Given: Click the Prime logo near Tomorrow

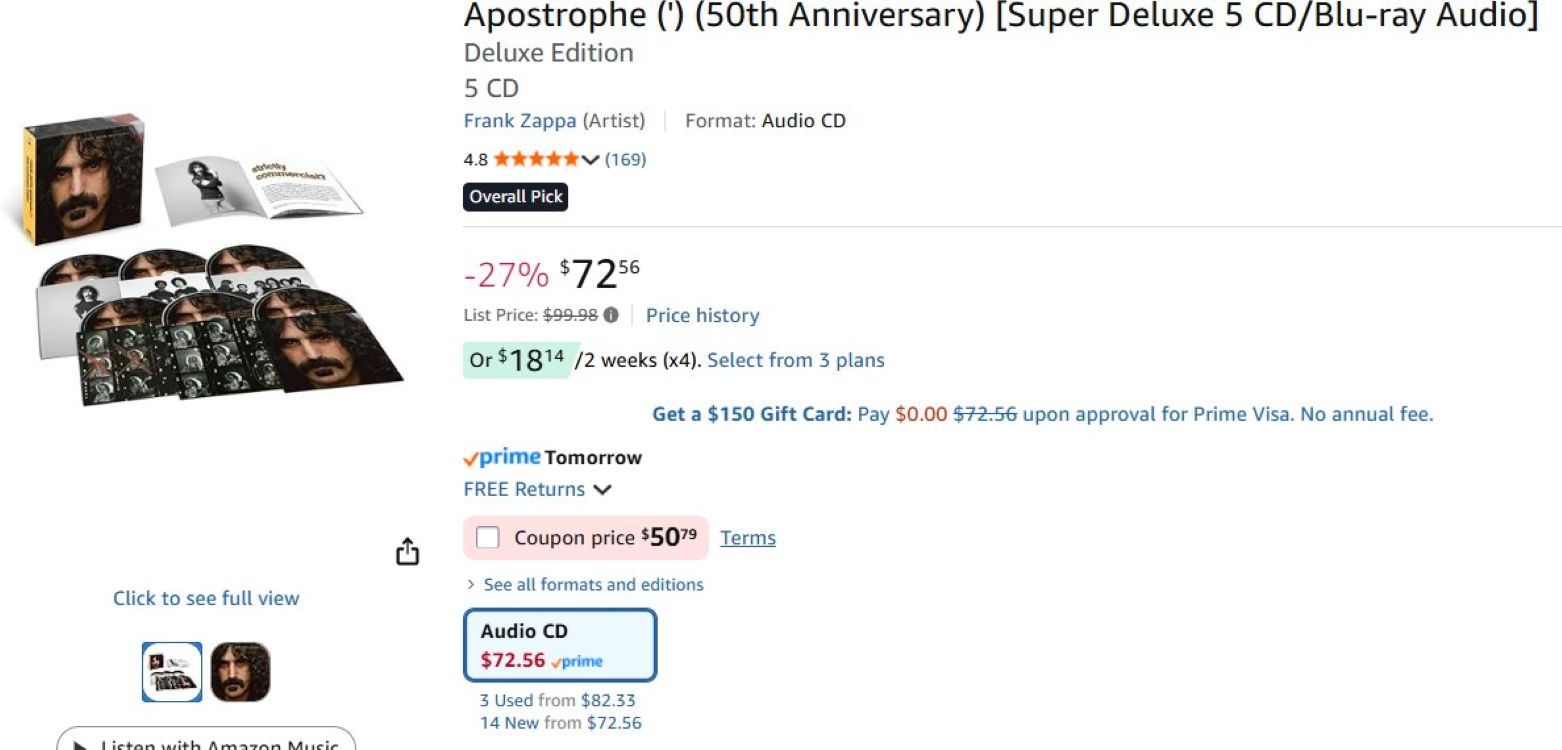Looking at the screenshot, I should (x=502, y=458).
